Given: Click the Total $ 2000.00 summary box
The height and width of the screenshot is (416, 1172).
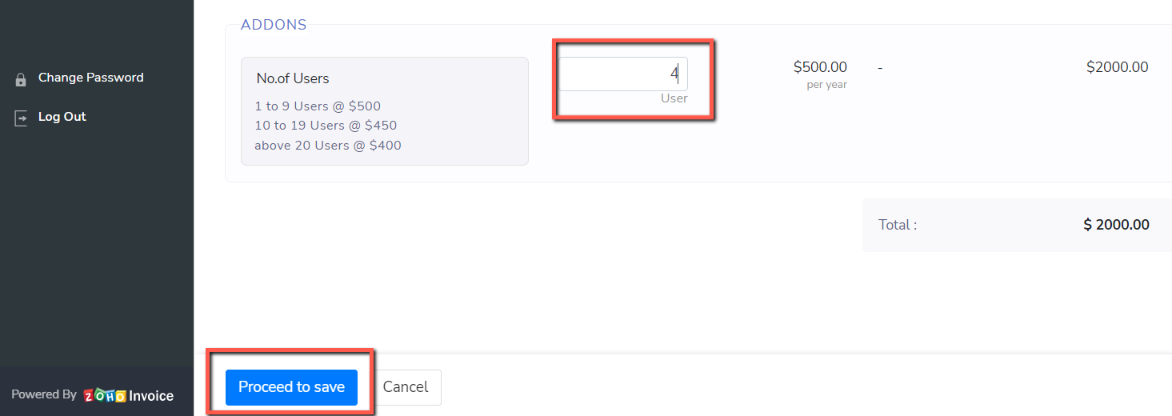Looking at the screenshot, I should (x=1016, y=225).
